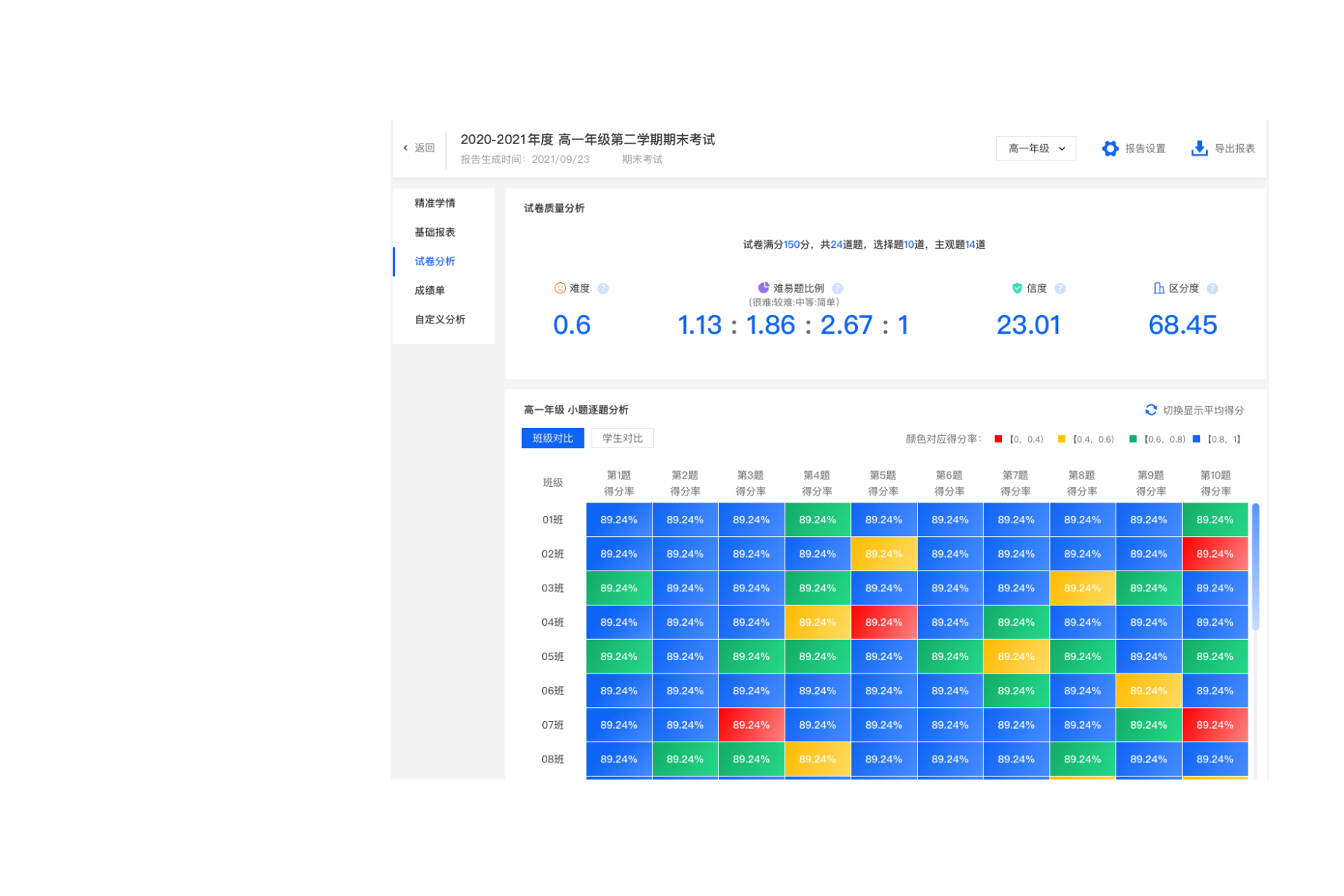The image size is (1344, 896).
Task: Switch to 学生对比 view
Action: click(x=622, y=438)
